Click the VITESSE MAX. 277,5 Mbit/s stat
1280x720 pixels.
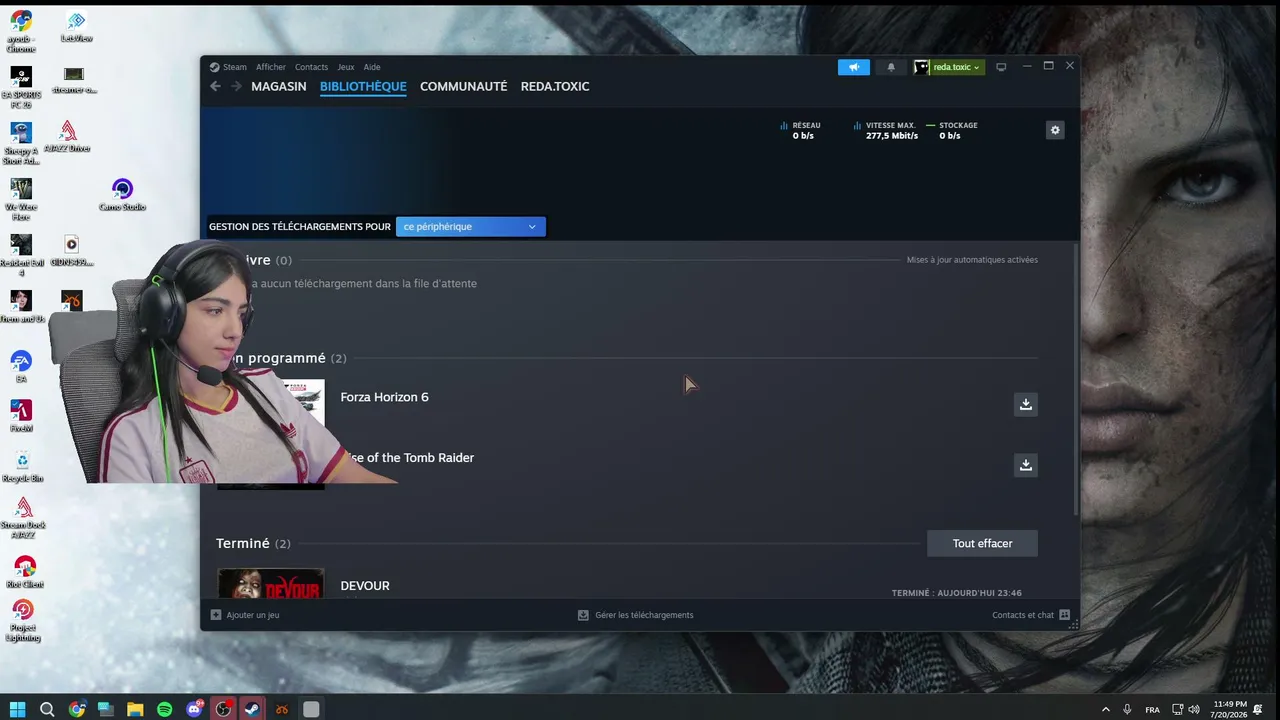point(886,131)
